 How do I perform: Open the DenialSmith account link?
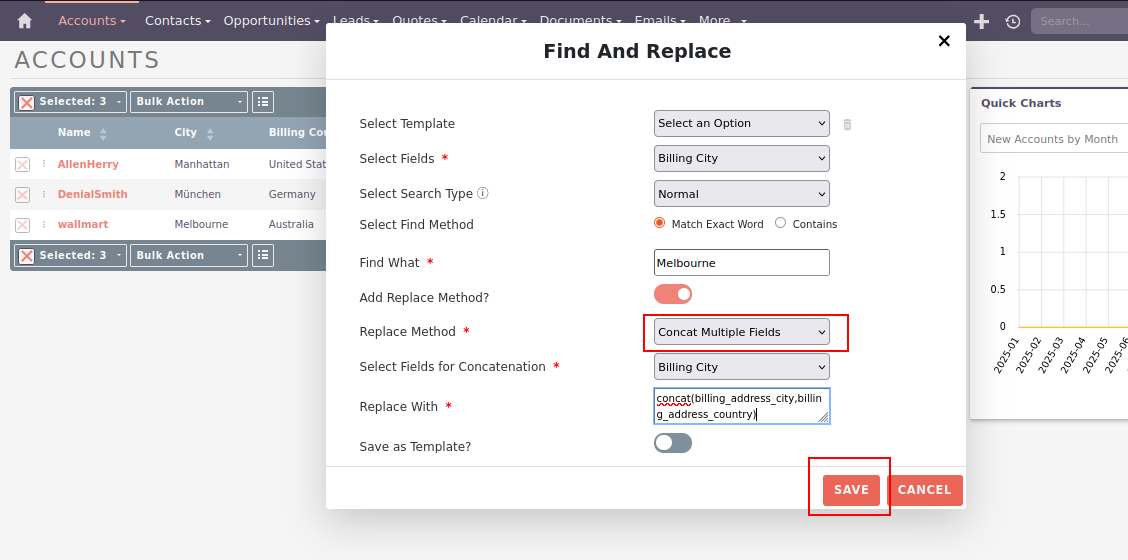92,194
